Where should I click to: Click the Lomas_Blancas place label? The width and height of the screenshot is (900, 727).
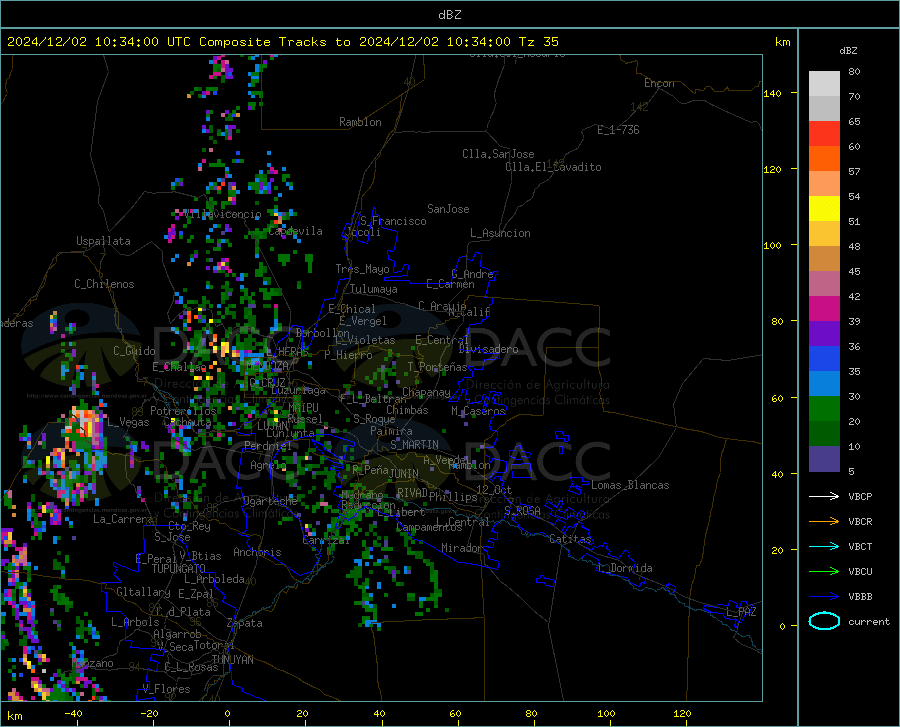(630, 485)
